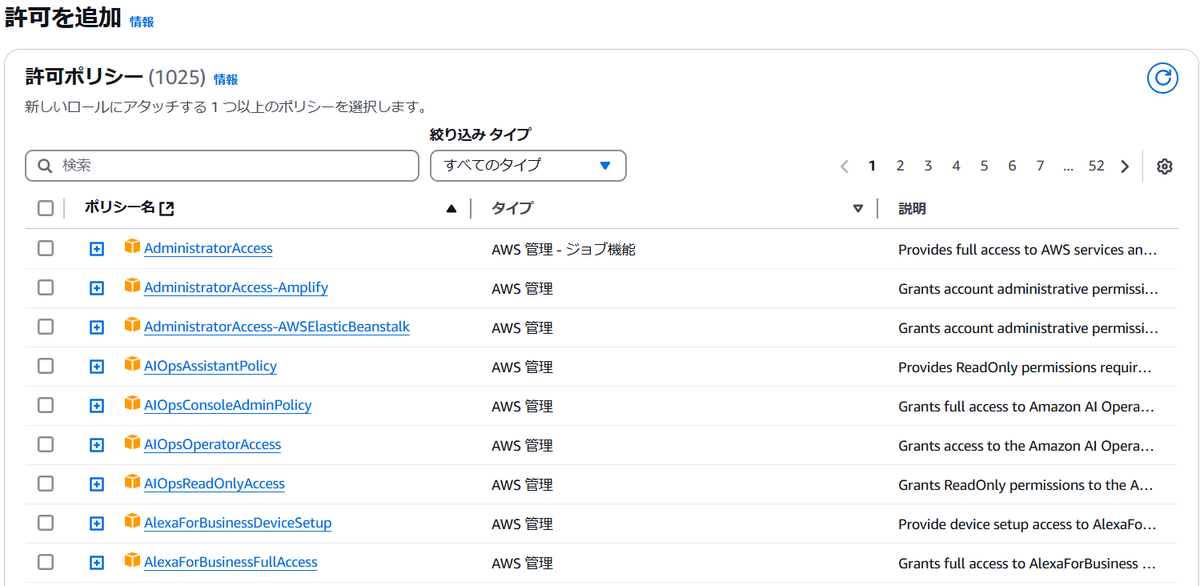
Task: Check the AlexaForBusinessDeviceSetup checkbox
Action: (x=45, y=523)
